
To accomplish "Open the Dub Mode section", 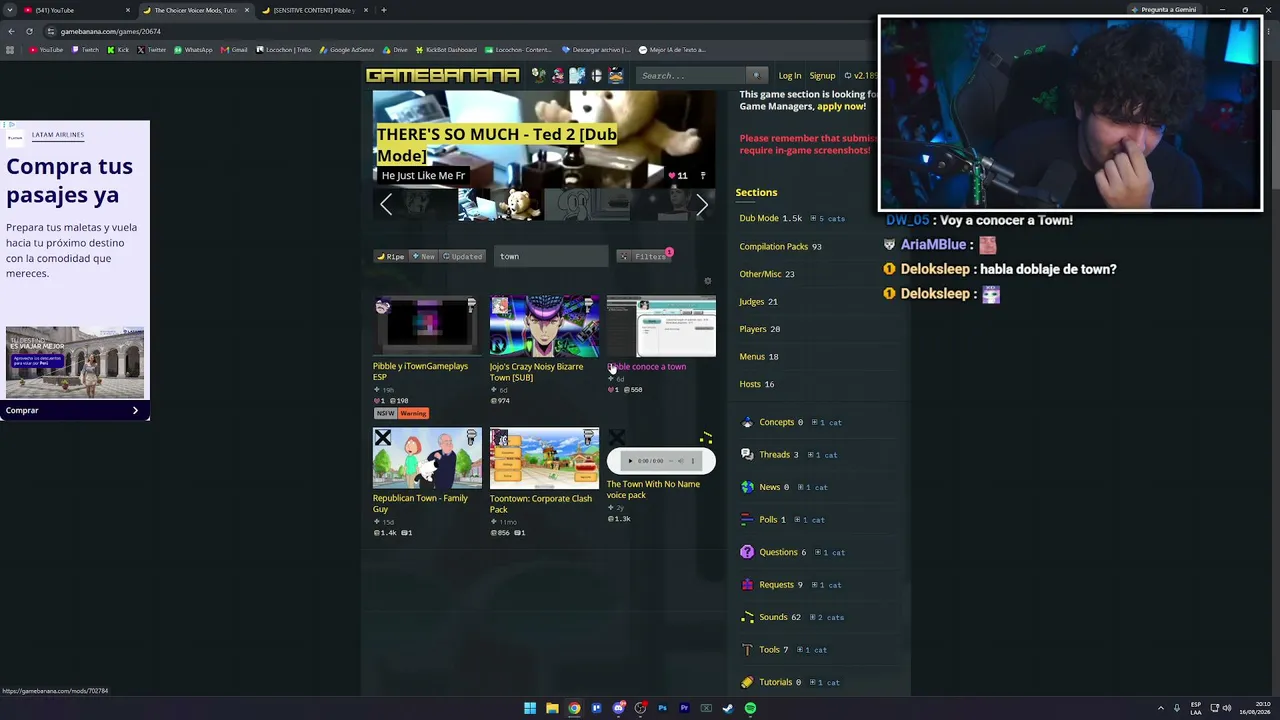I will pos(759,218).
